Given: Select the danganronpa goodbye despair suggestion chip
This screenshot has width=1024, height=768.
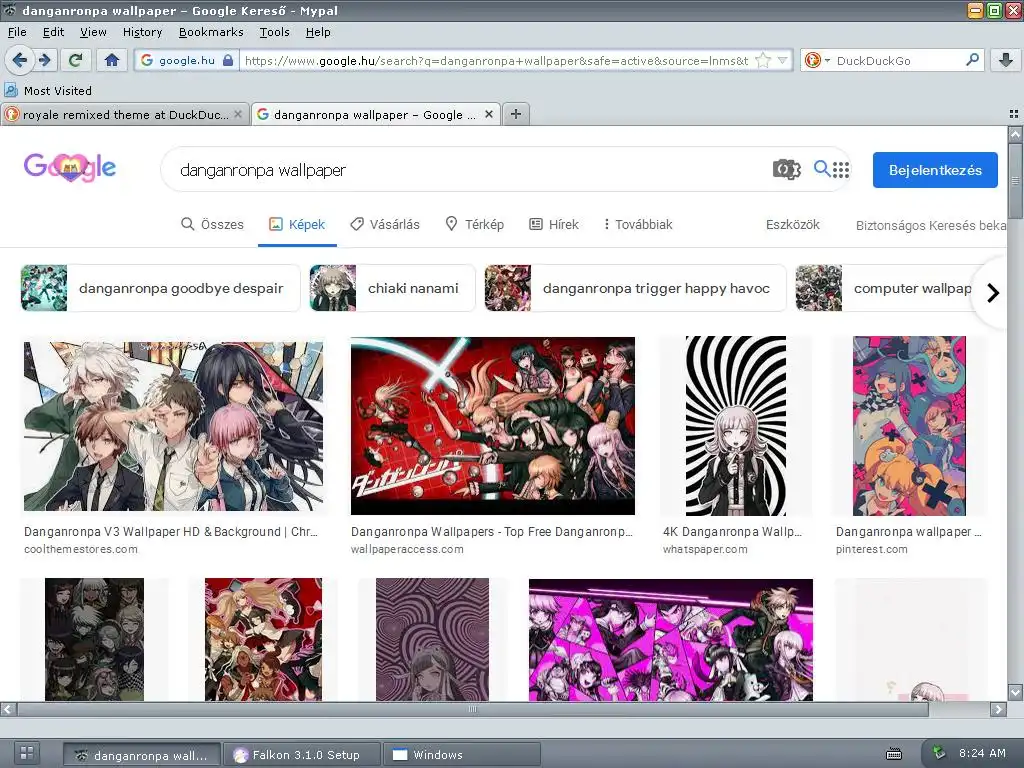Looking at the screenshot, I should [x=160, y=288].
